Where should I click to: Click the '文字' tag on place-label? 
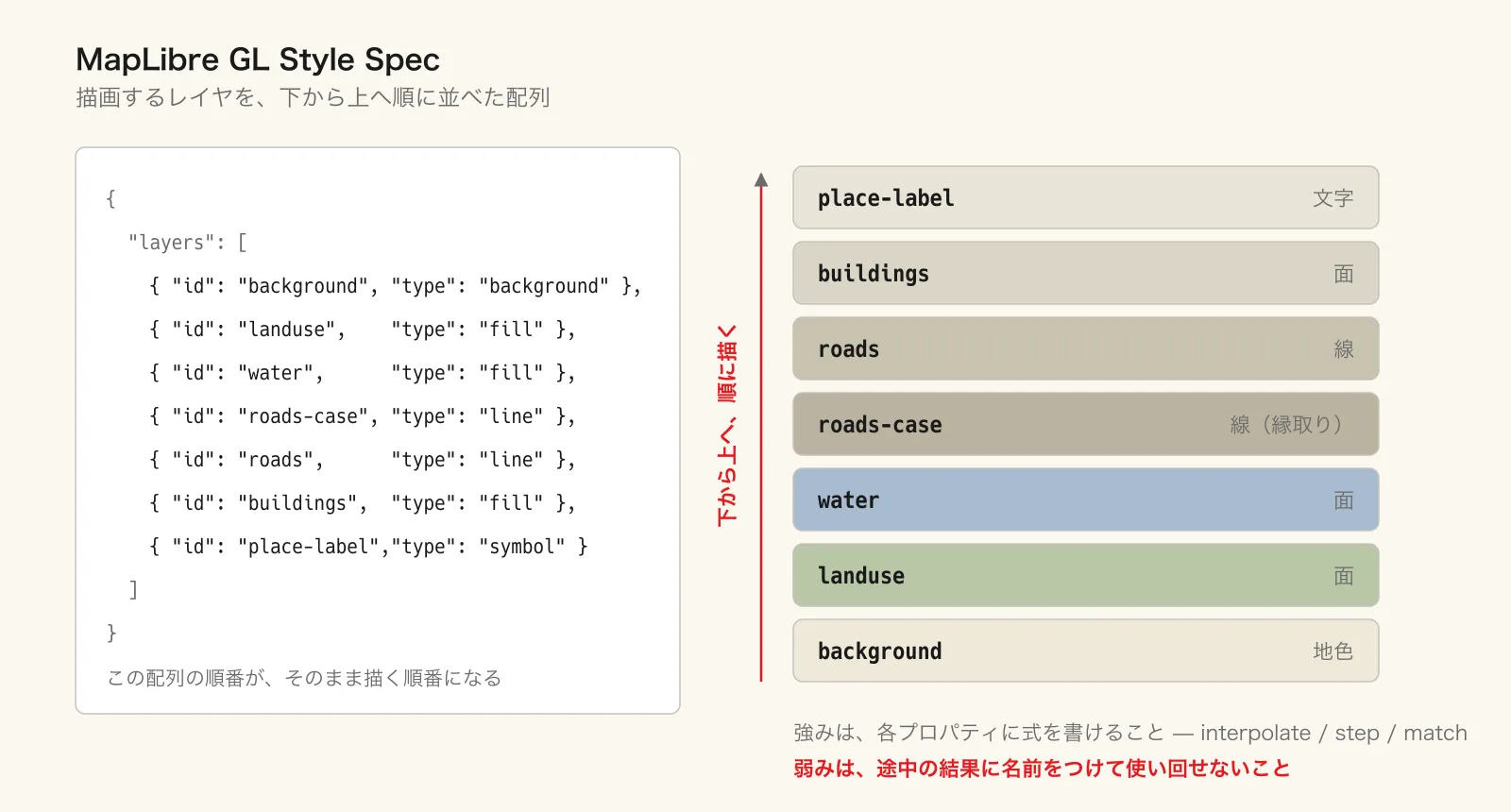pos(1333,198)
